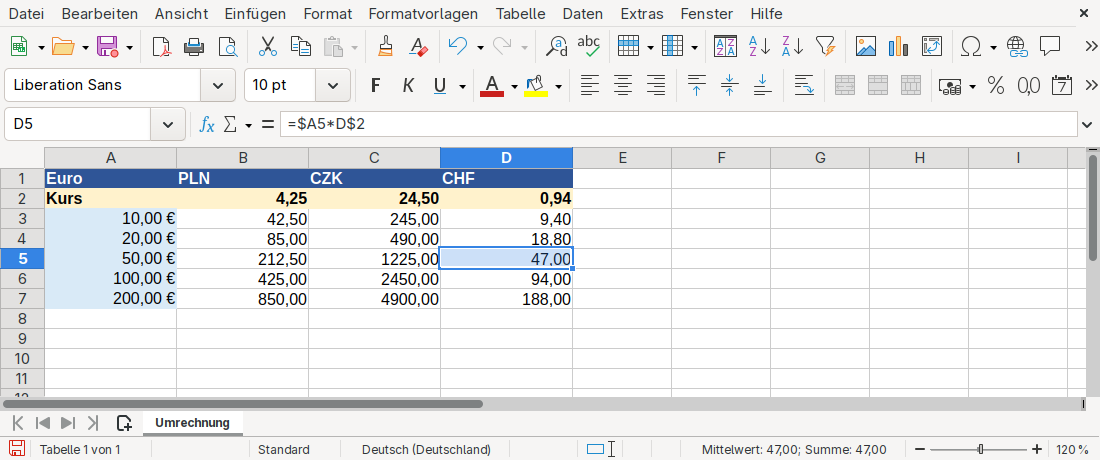Sort ascending A to Z
This screenshot has width=1100, height=460.
point(759,47)
